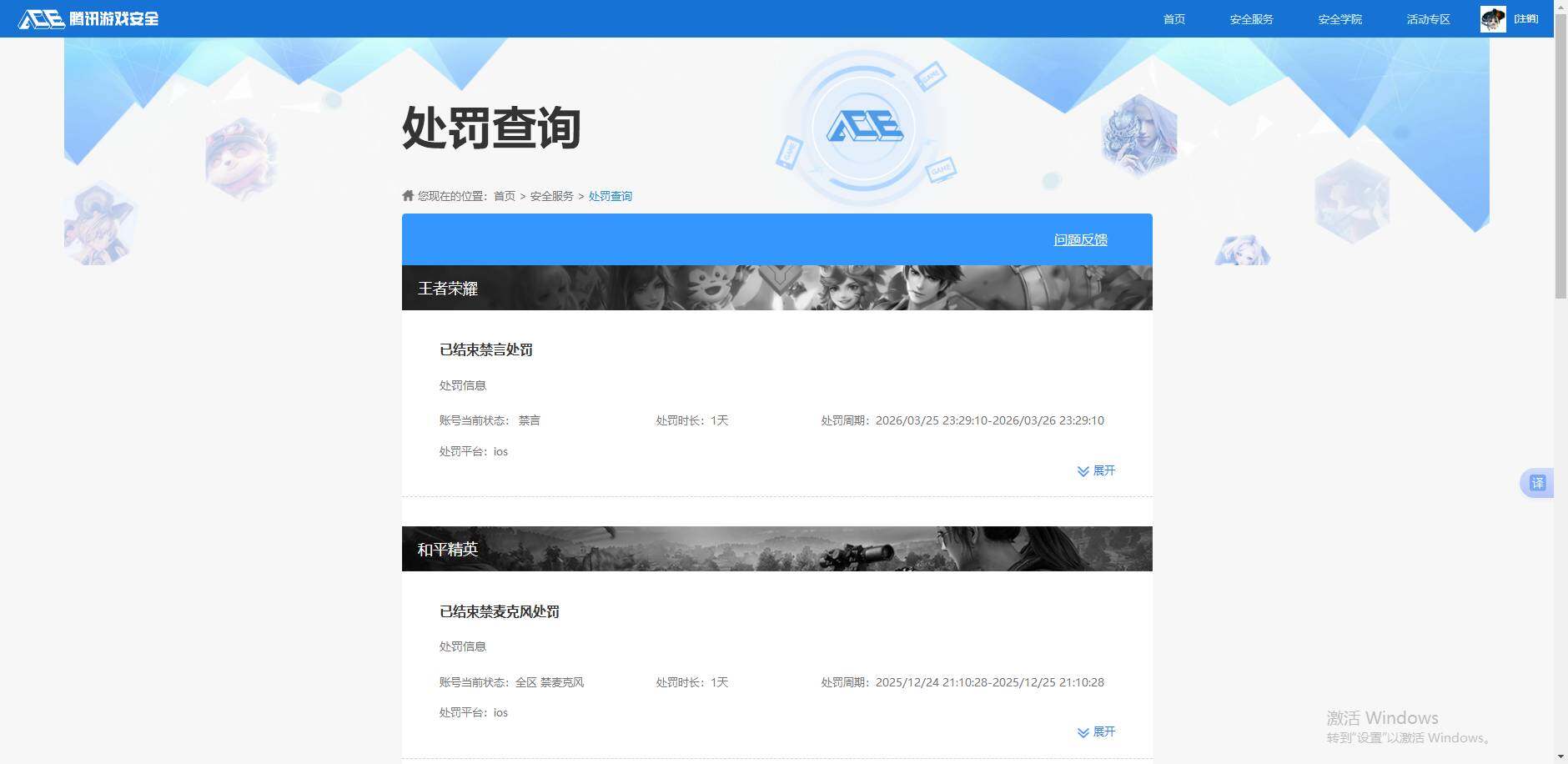
Task: Click the 和平精英 game banner
Action: 777,549
